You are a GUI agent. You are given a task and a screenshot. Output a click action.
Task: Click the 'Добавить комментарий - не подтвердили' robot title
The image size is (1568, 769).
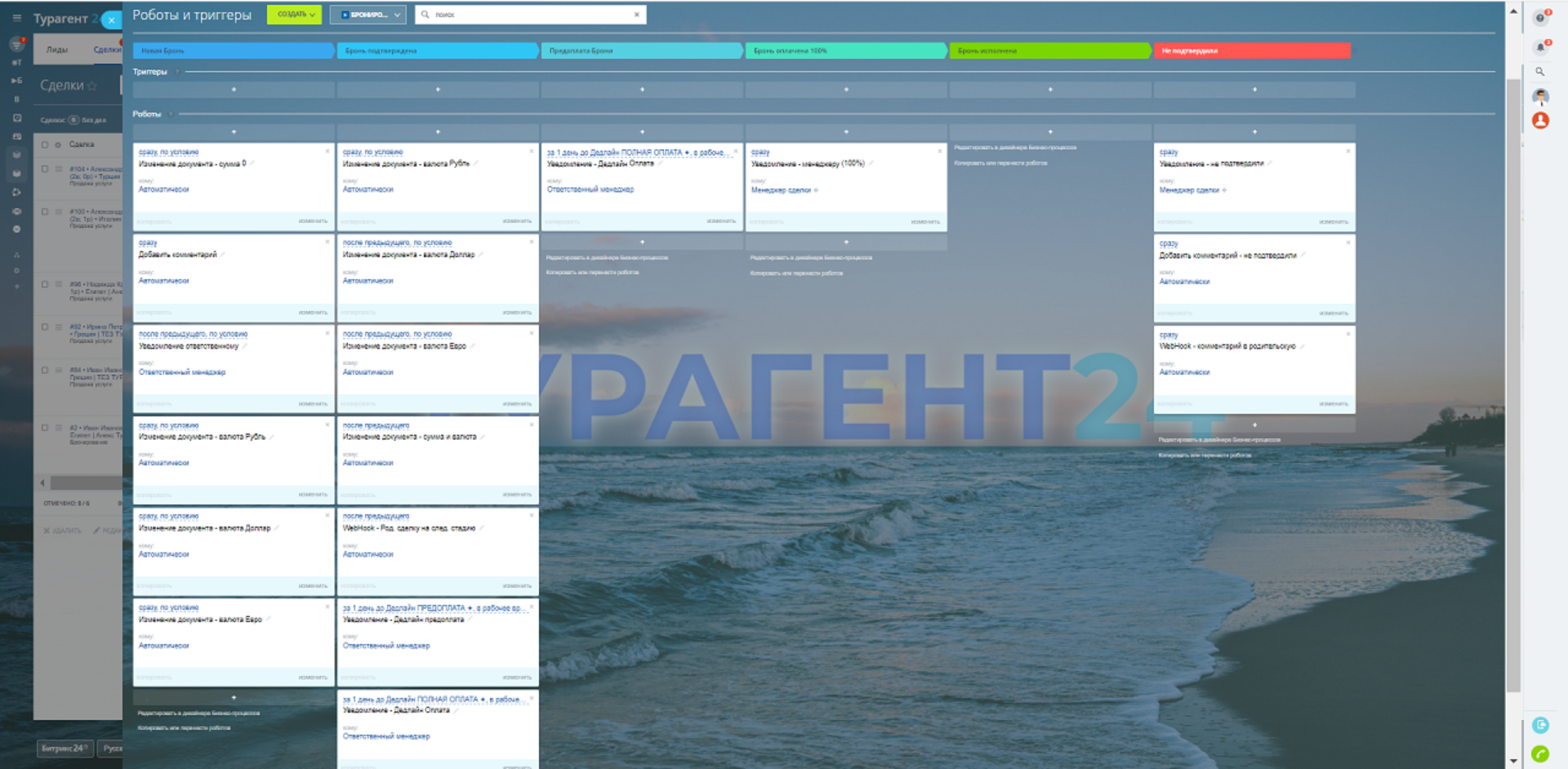point(1227,256)
